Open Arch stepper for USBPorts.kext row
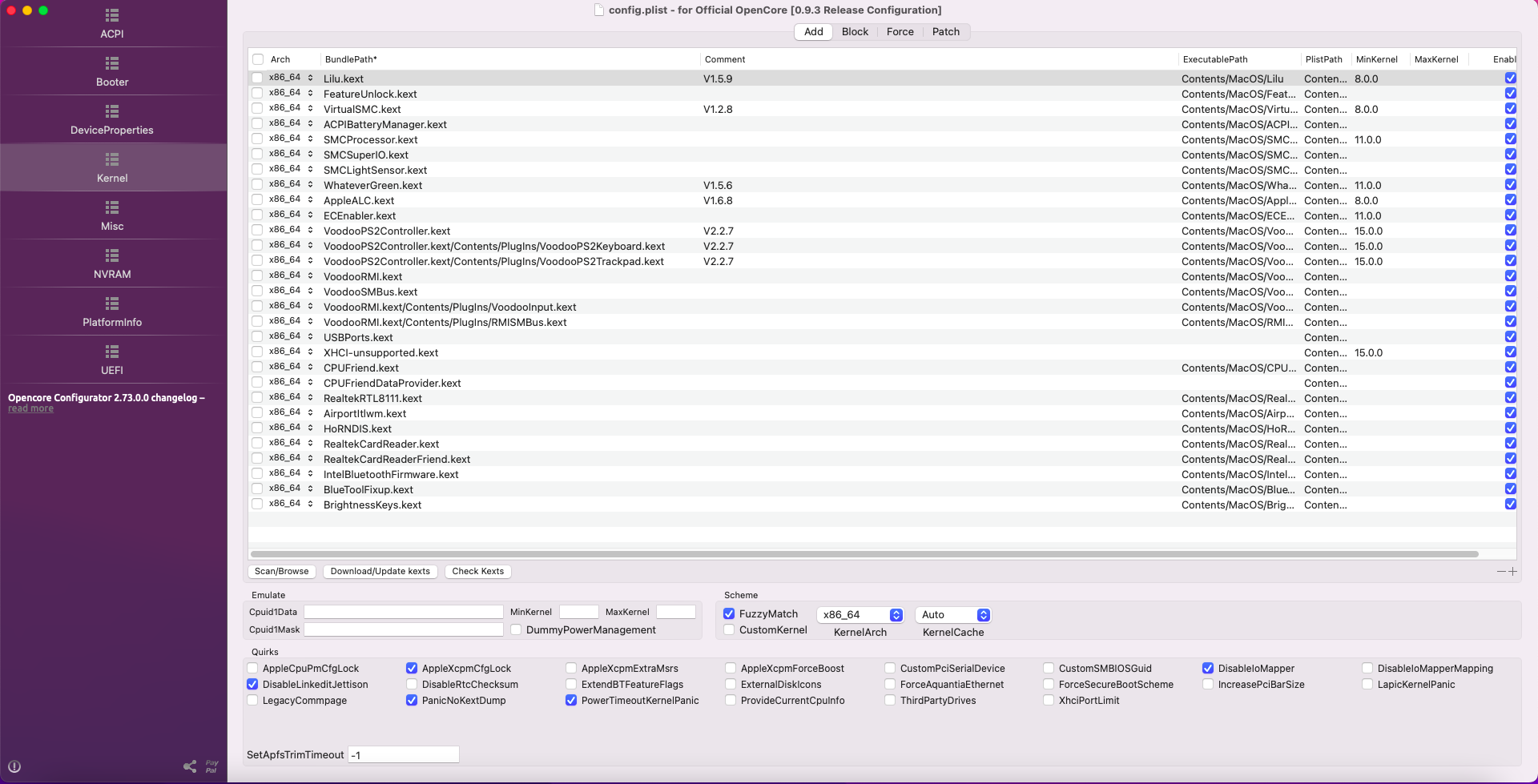Image resolution: width=1538 pixels, height=784 pixels. pos(310,336)
